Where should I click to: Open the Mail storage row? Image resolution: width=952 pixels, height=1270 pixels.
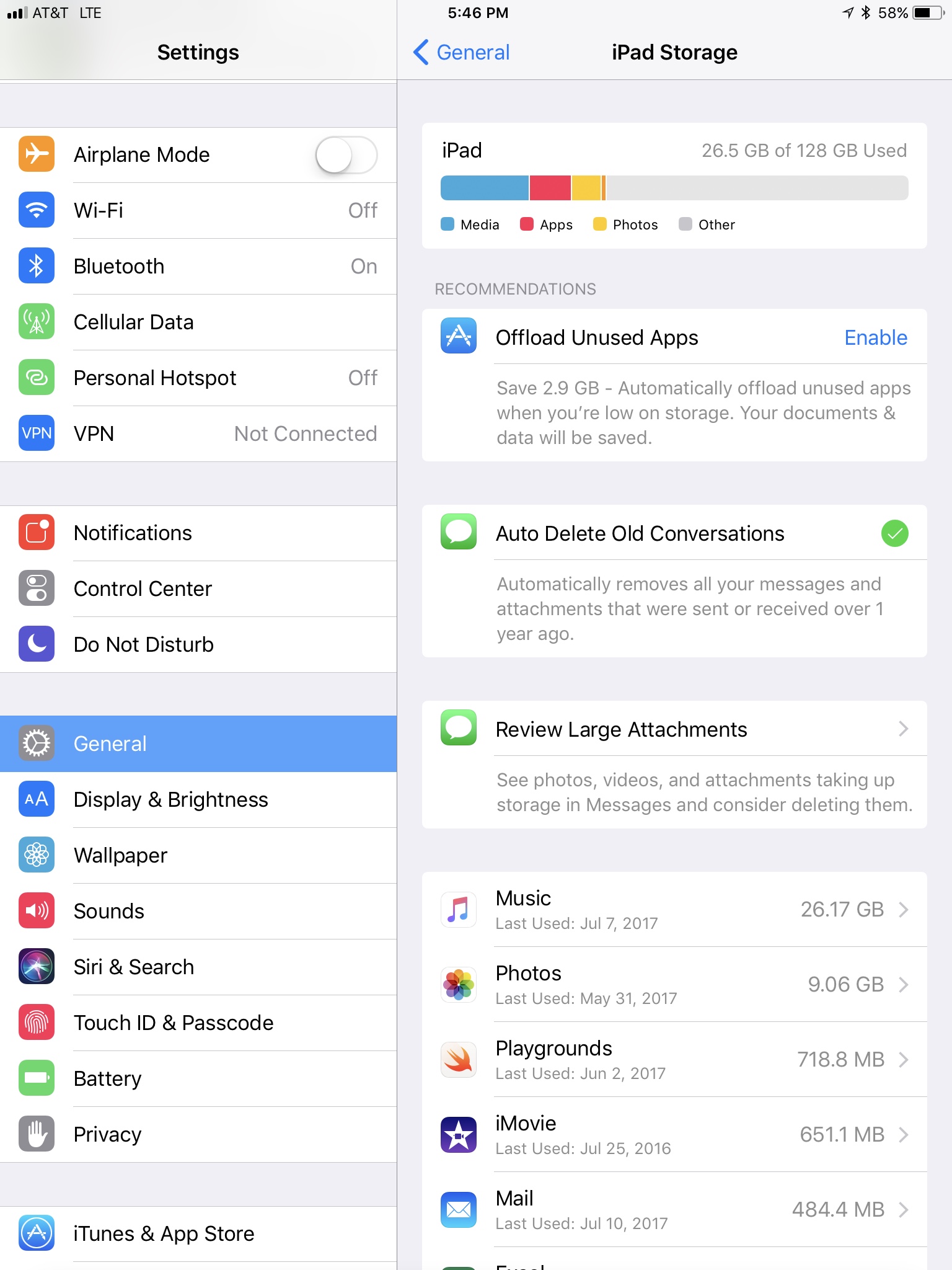pos(674,1210)
